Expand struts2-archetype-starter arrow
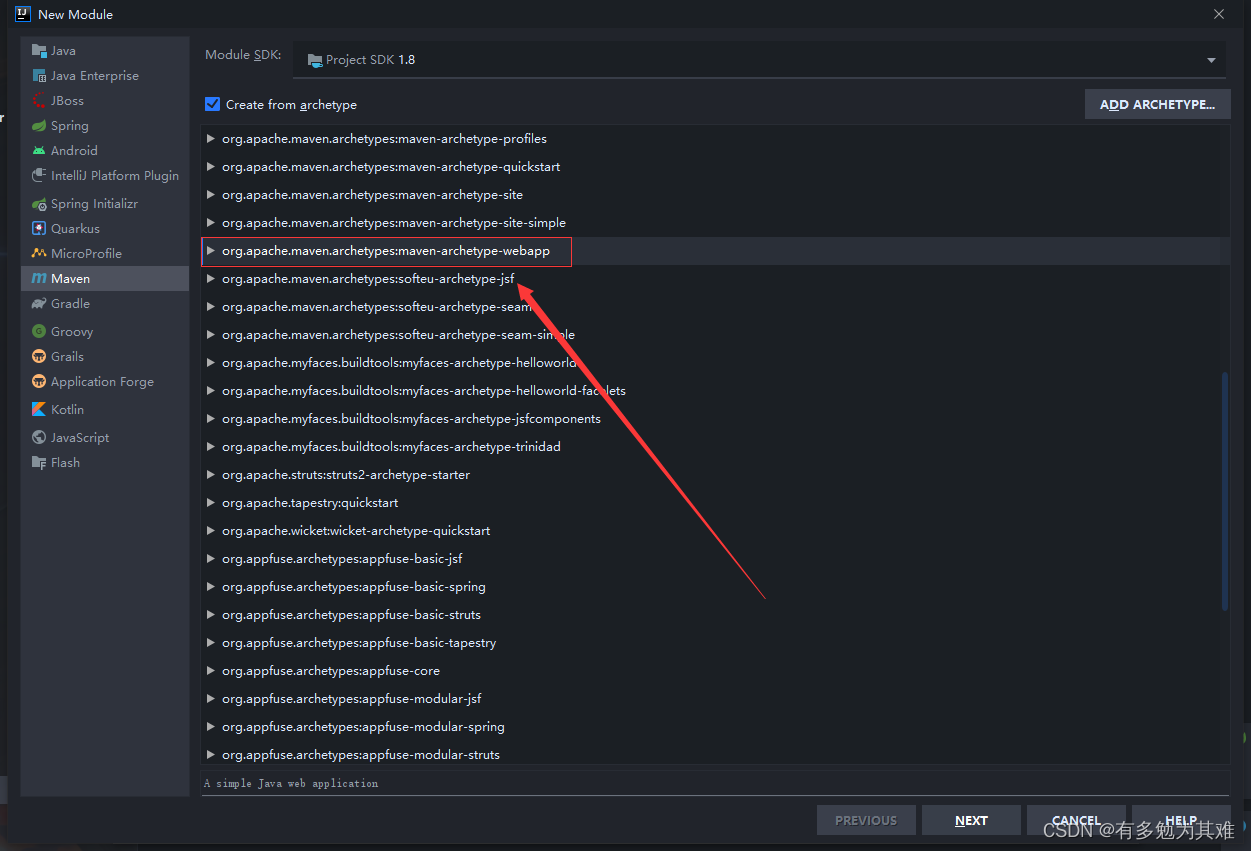The image size is (1251, 851). pyautogui.click(x=210, y=475)
